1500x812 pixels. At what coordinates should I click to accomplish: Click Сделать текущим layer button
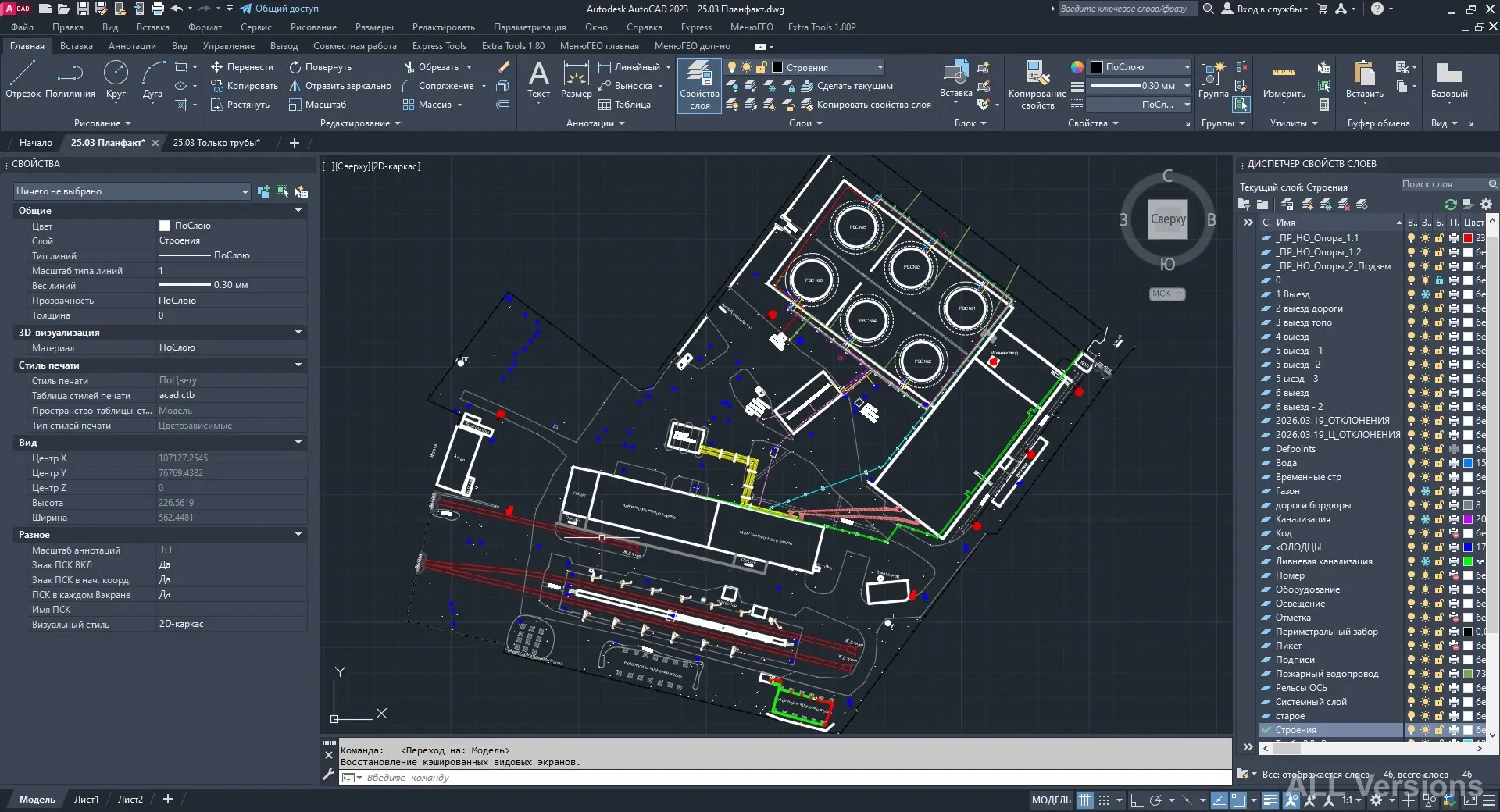pyautogui.click(x=847, y=86)
